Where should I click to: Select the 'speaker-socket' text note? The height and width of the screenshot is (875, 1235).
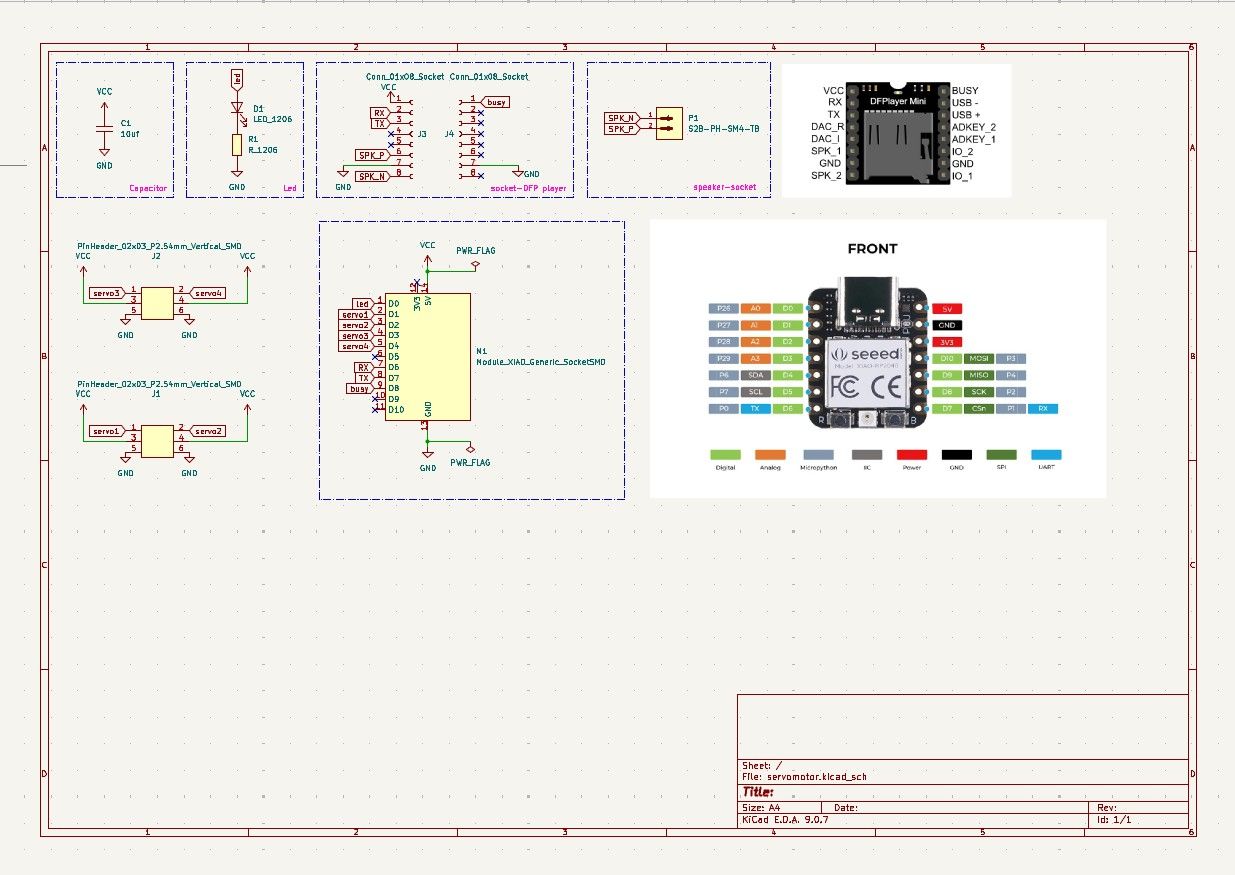click(725, 187)
